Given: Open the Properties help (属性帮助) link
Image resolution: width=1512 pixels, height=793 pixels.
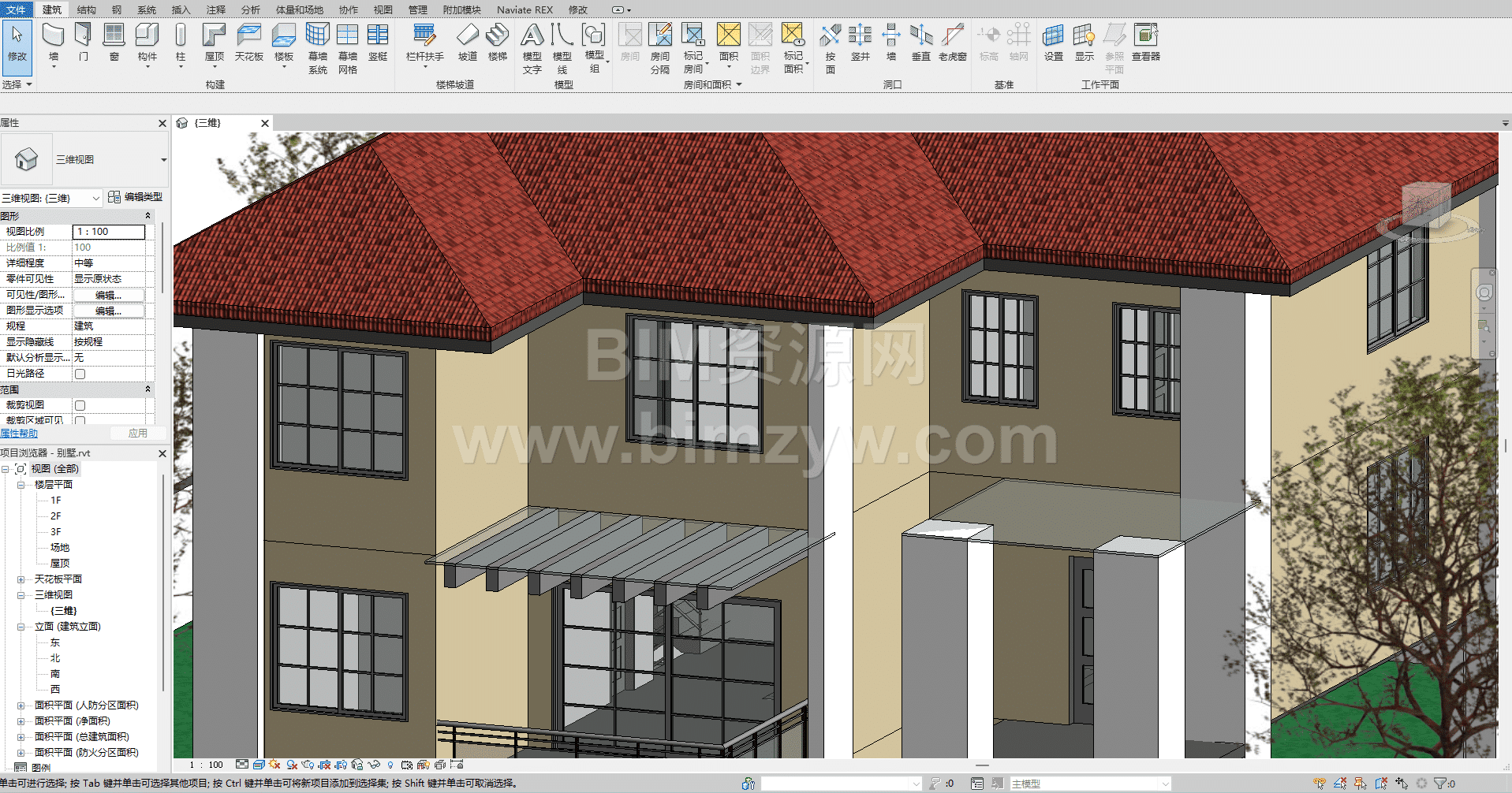Looking at the screenshot, I should coord(19,434).
